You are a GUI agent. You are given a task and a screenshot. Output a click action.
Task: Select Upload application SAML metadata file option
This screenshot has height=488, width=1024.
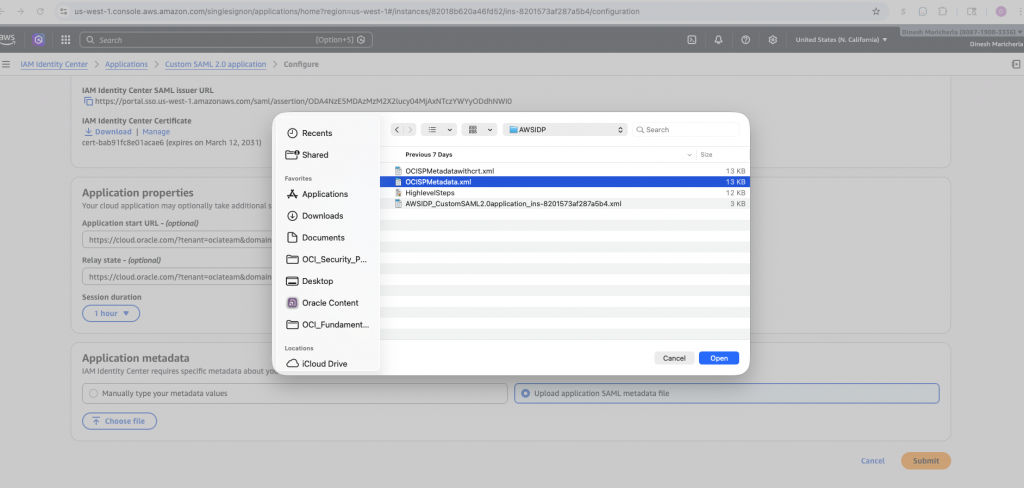(523, 393)
